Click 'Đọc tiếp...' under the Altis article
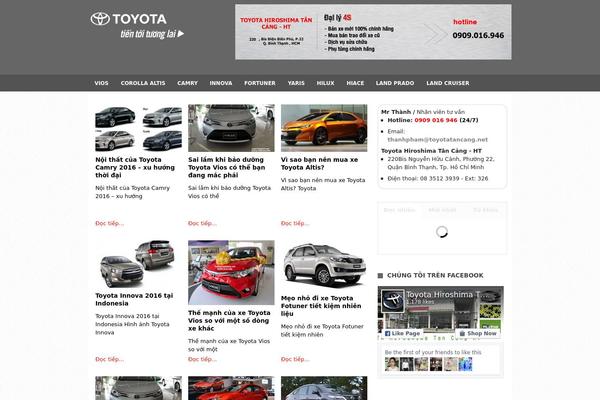 coord(295,223)
